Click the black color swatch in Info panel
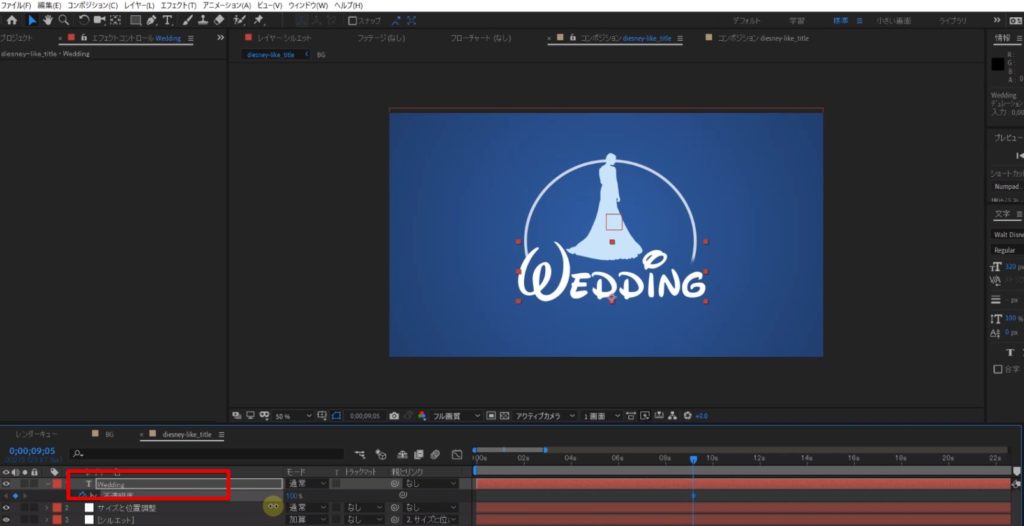Viewport: 1024px width, 526px height. click(997, 64)
